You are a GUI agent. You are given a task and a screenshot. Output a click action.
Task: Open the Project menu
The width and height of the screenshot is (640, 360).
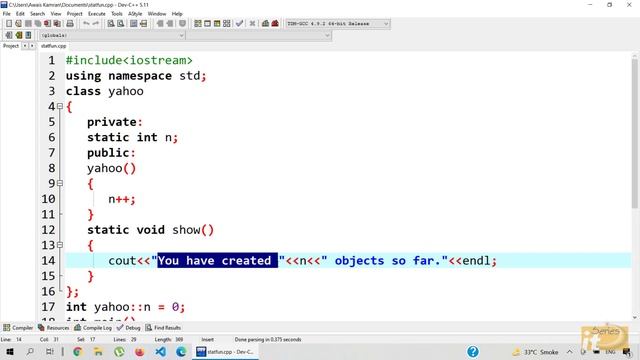pos(75,13)
